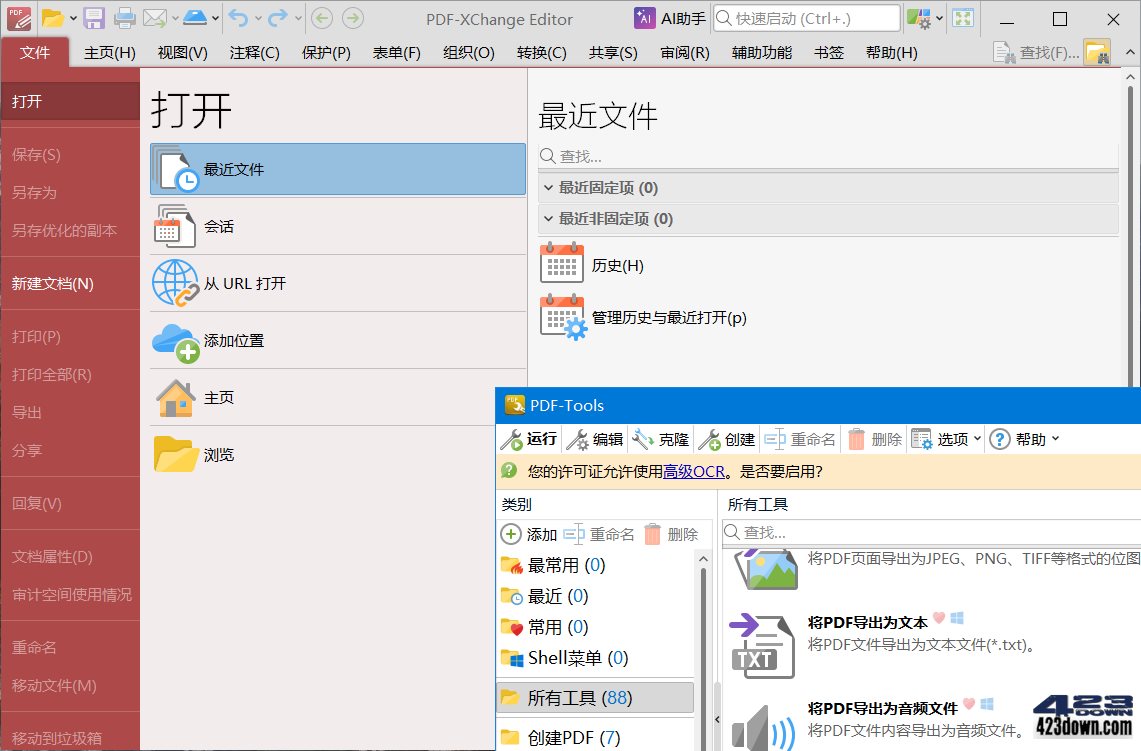Click the 快速启动 (Ctrl+.) search box

pos(806,18)
